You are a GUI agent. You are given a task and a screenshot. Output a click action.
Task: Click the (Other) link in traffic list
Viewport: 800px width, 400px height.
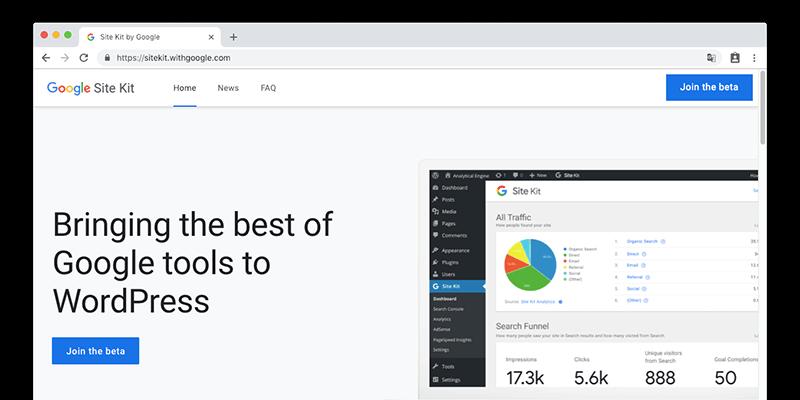pos(634,301)
